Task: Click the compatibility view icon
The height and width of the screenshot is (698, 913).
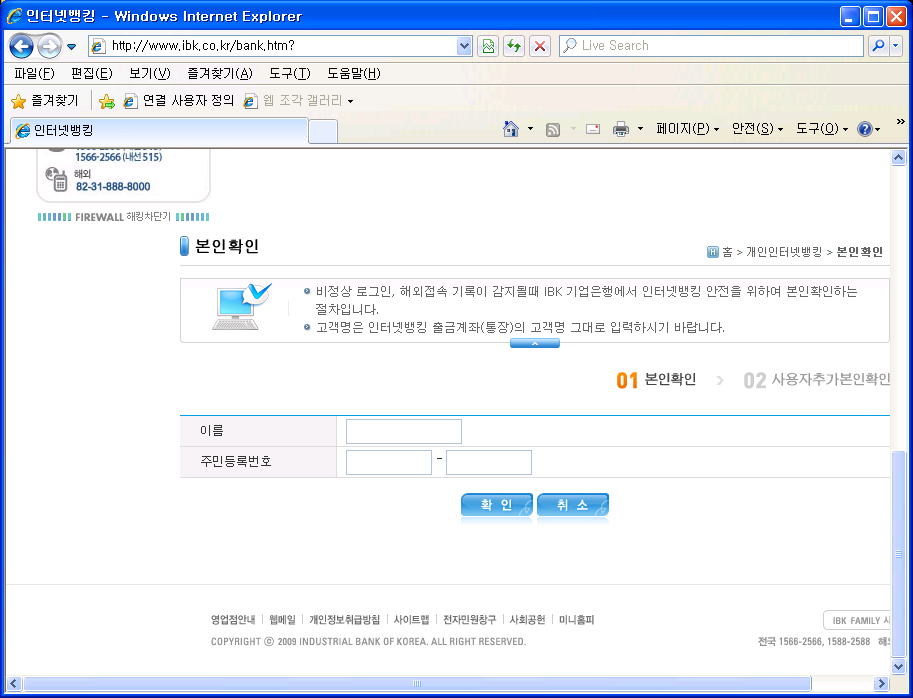Action: 488,45
